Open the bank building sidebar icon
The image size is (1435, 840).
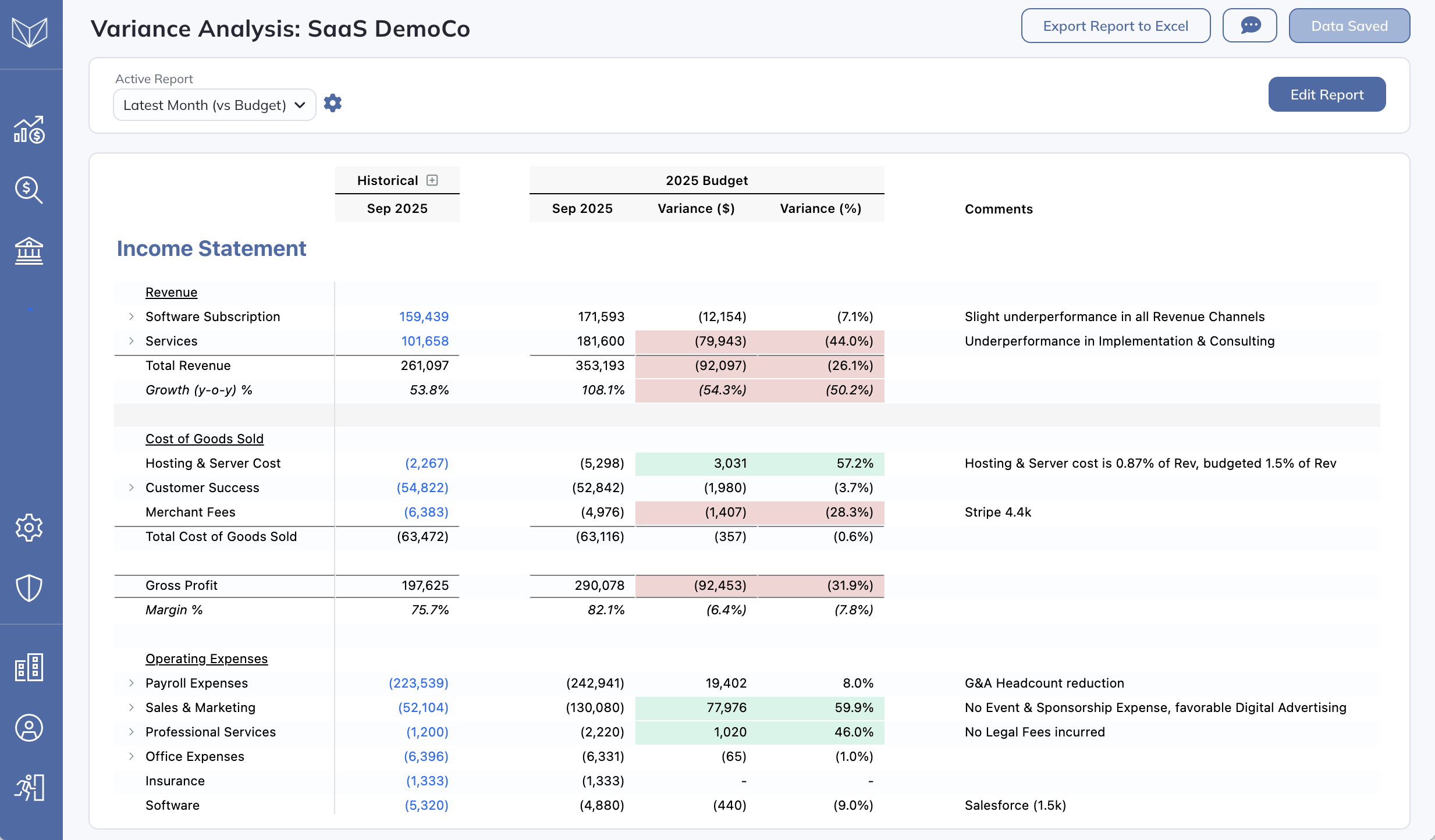click(x=29, y=251)
